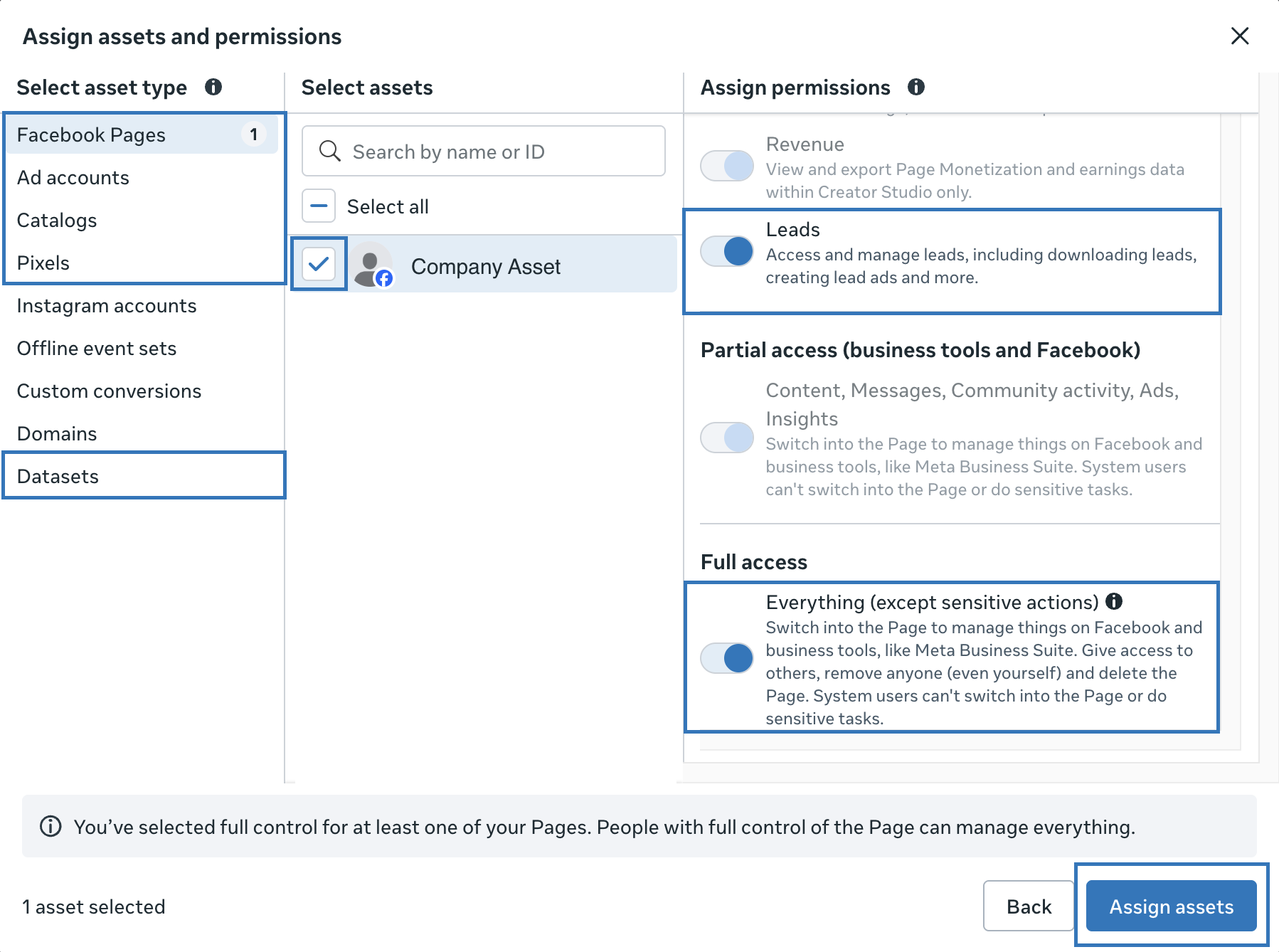Toggle the Revenue permission switch
This screenshot has height=952, width=1279.
tap(727, 166)
